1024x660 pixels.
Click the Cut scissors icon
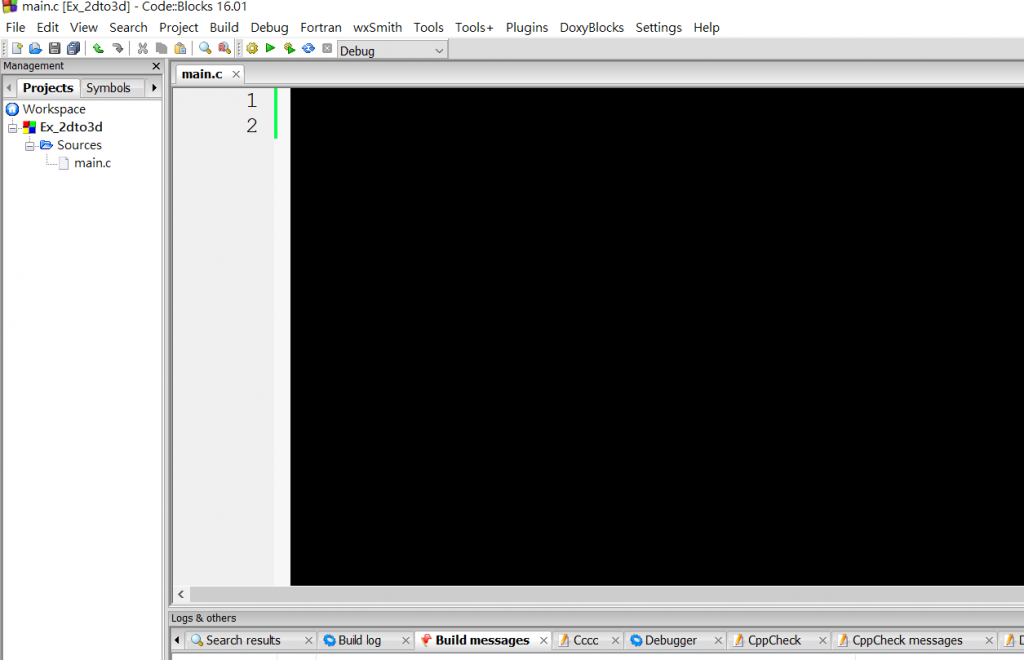tap(142, 48)
